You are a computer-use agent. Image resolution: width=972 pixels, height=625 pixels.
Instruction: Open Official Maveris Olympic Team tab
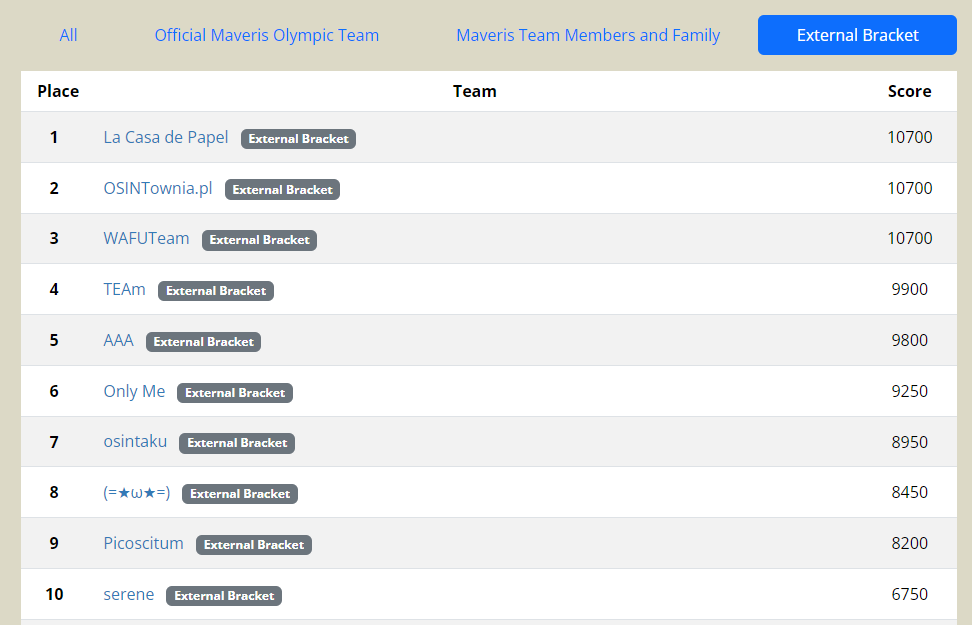tap(267, 35)
